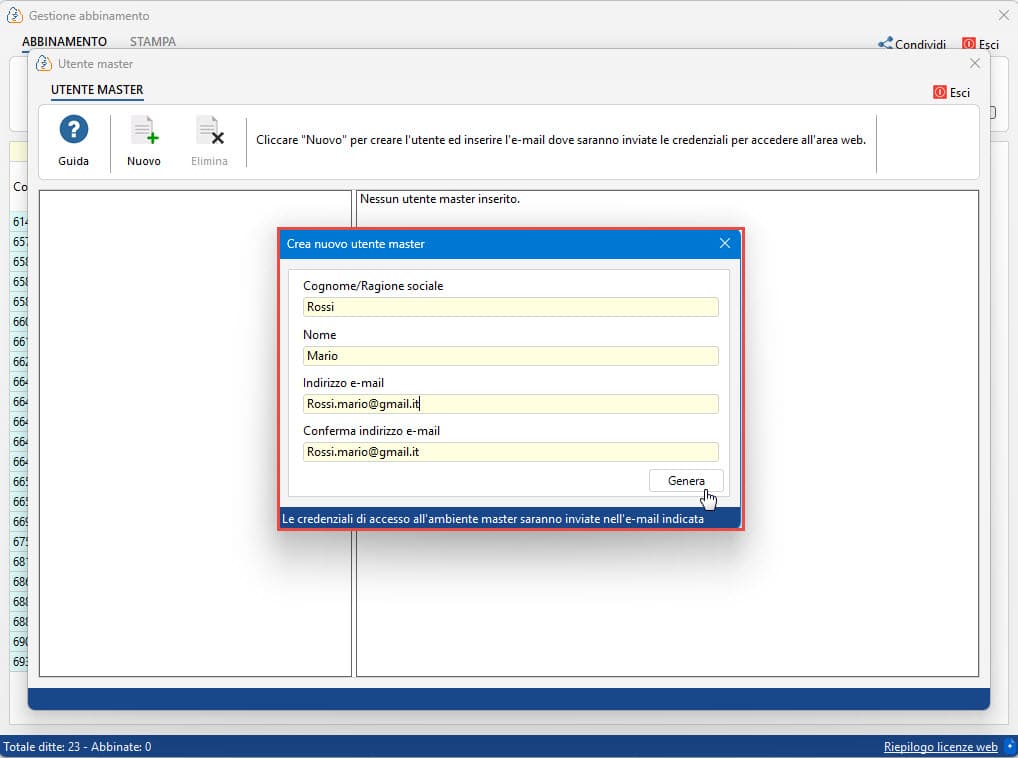Click the Elimina delete-user icon

coord(209,130)
